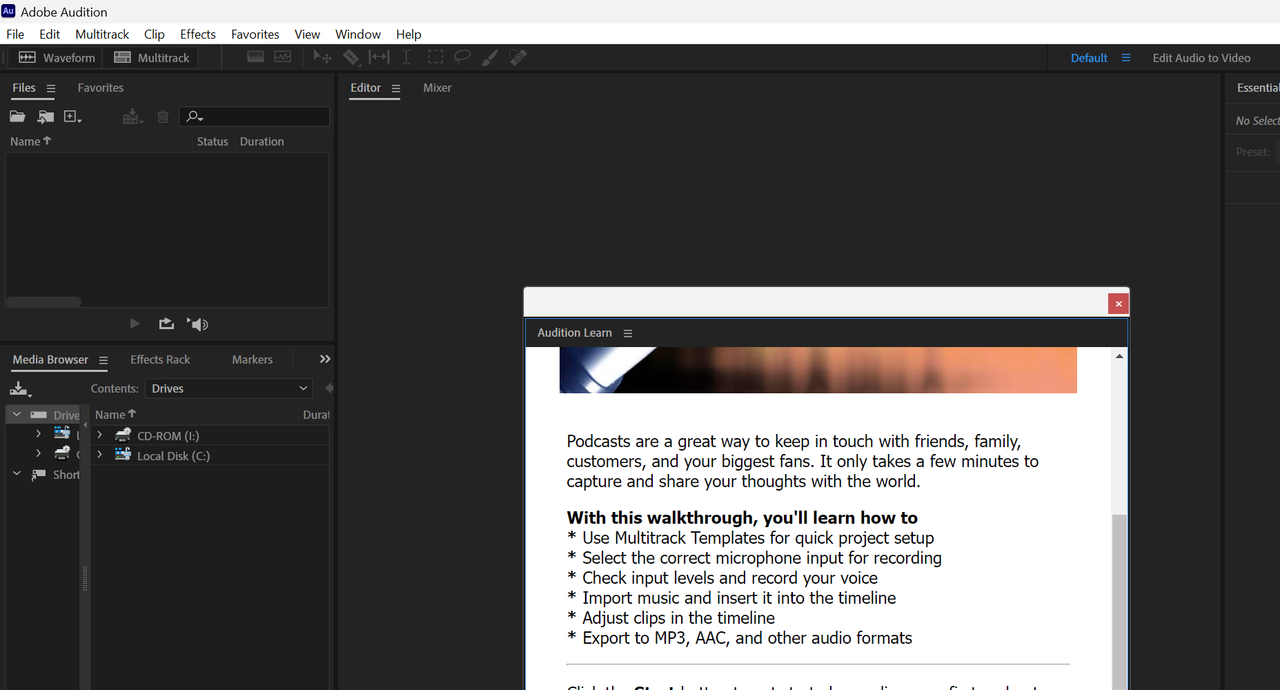Viewport: 1280px width, 690px height.
Task: Open the View menu
Action: [x=307, y=34]
